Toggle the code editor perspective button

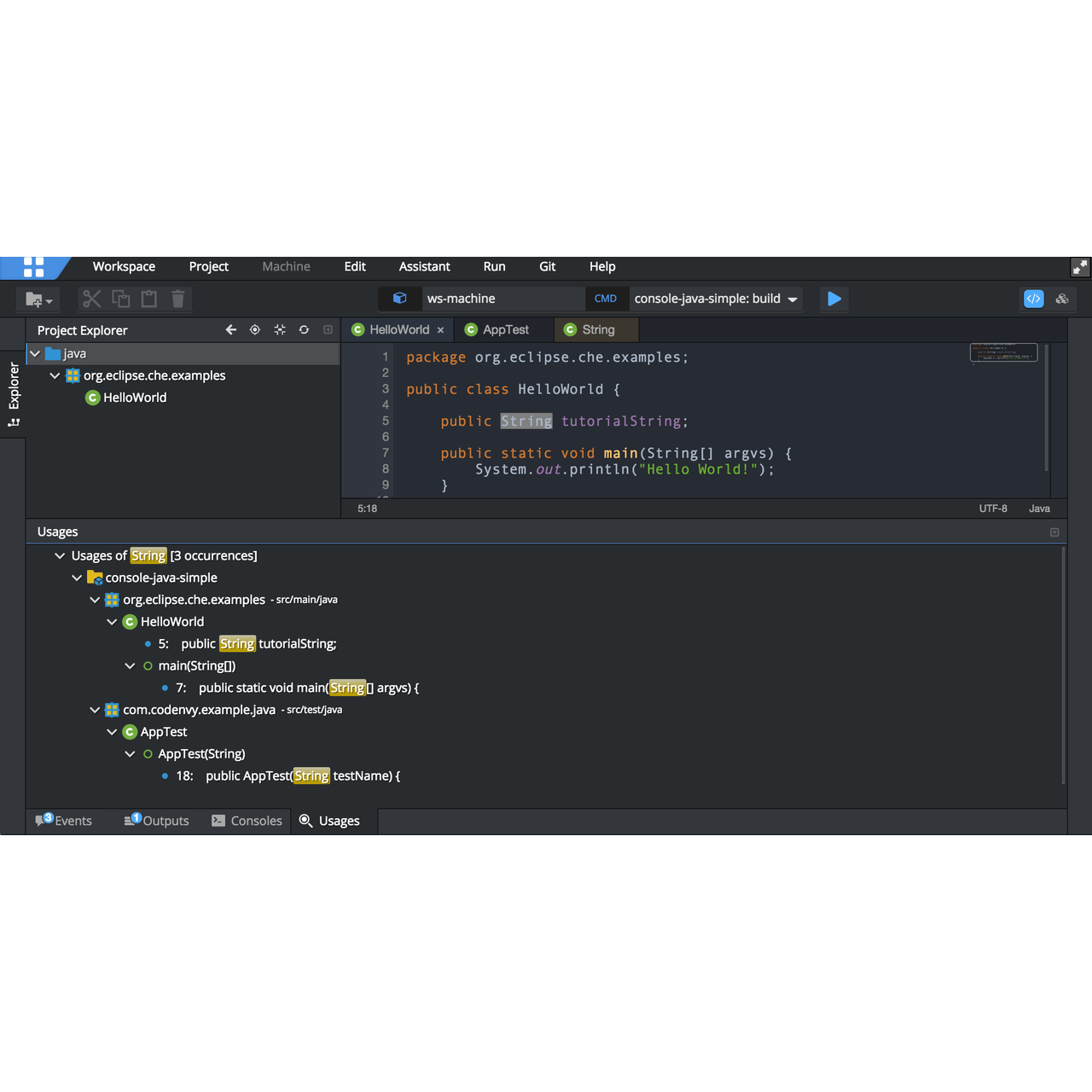click(x=1033, y=299)
